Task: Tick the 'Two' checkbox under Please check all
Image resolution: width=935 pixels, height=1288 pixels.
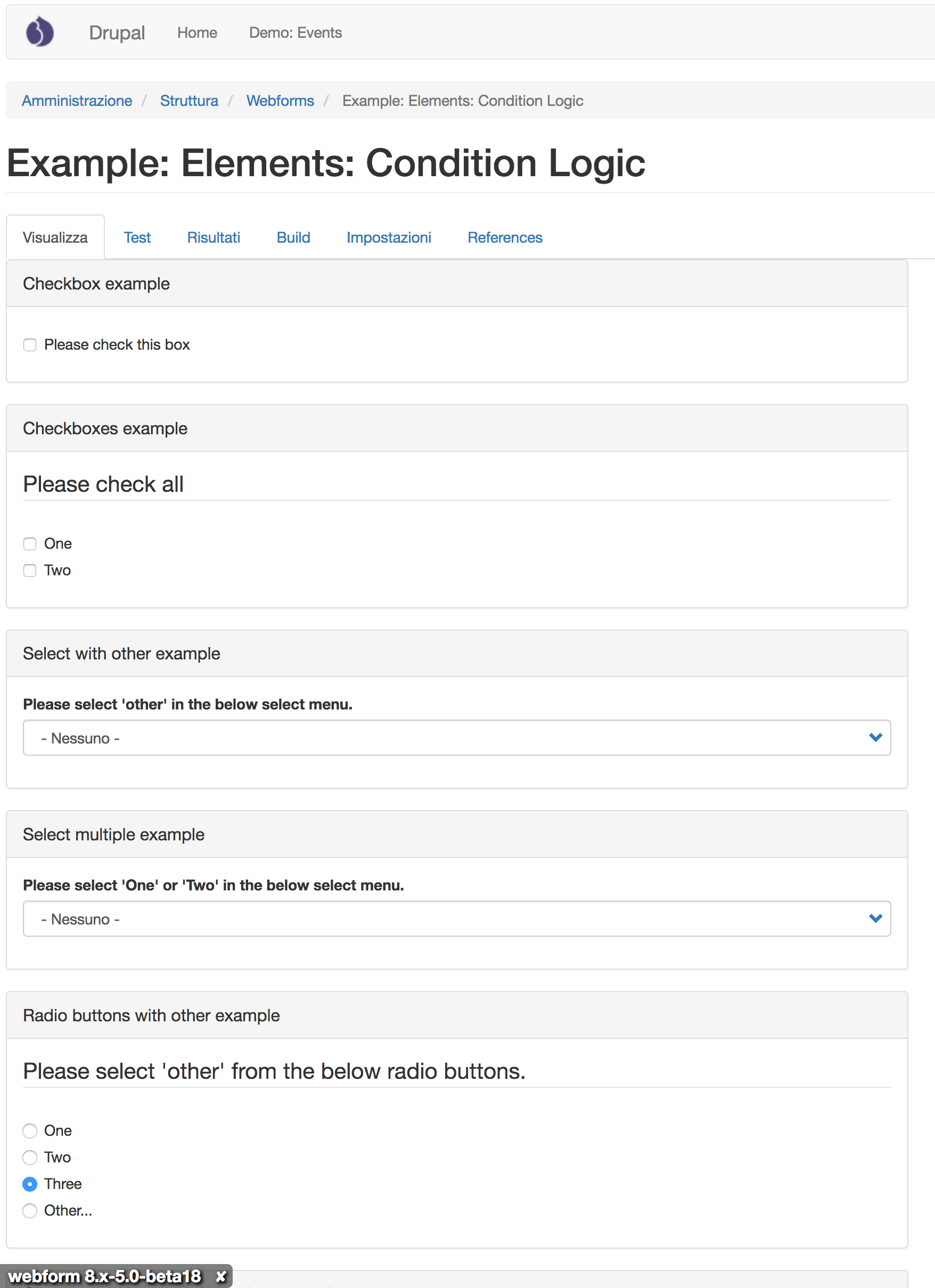Action: 29,570
